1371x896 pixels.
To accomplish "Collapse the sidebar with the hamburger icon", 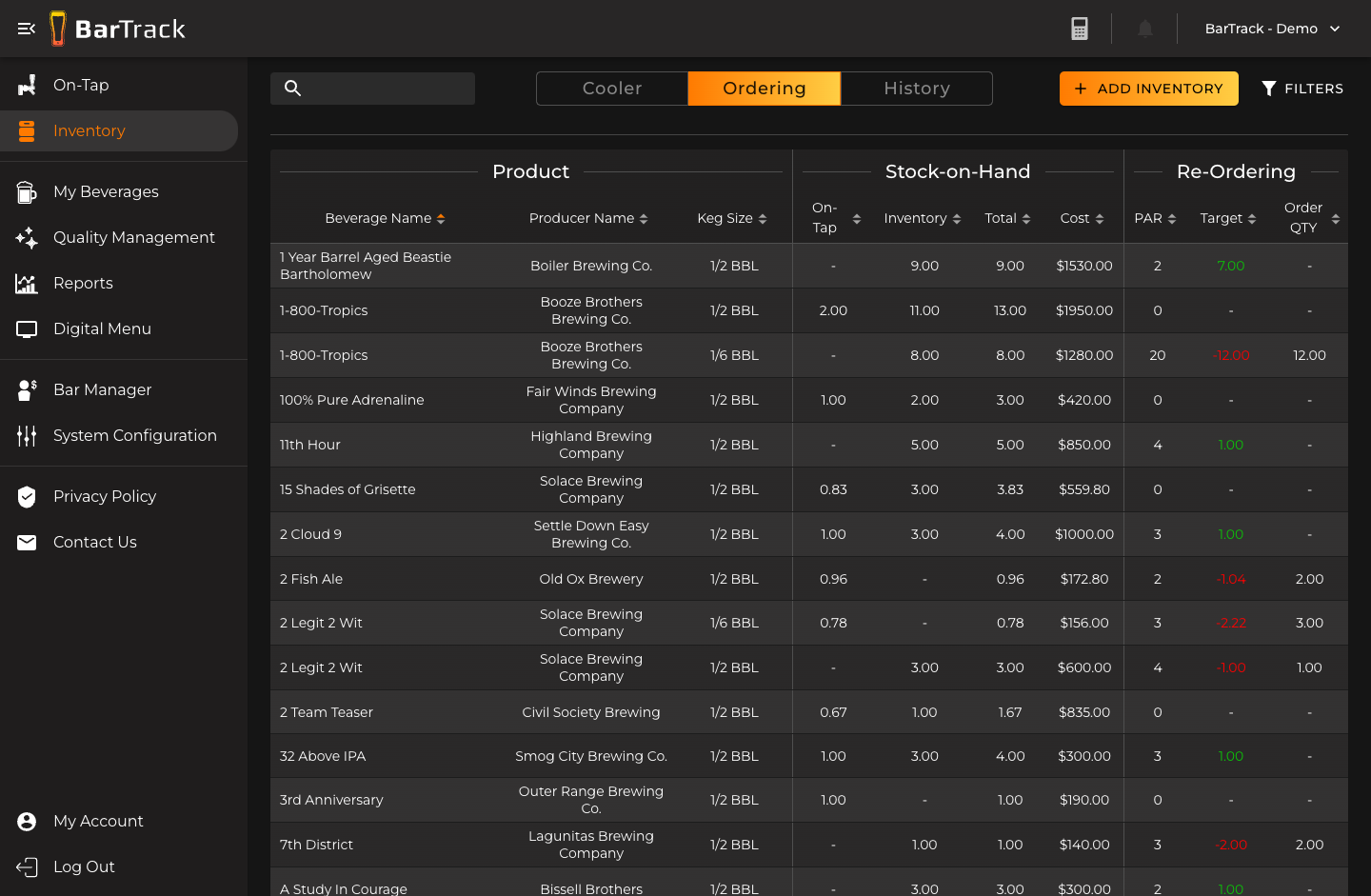I will [26, 28].
